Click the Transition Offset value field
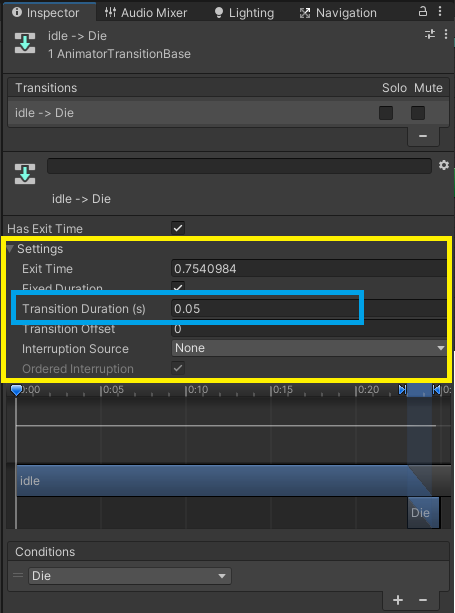 [x=309, y=329]
